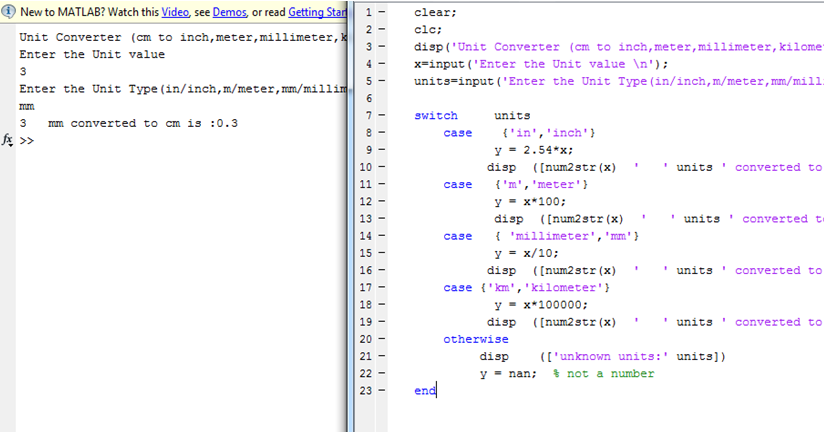This screenshot has width=824, height=433.
Task: Open the Video link in the banner
Action: [x=175, y=12]
